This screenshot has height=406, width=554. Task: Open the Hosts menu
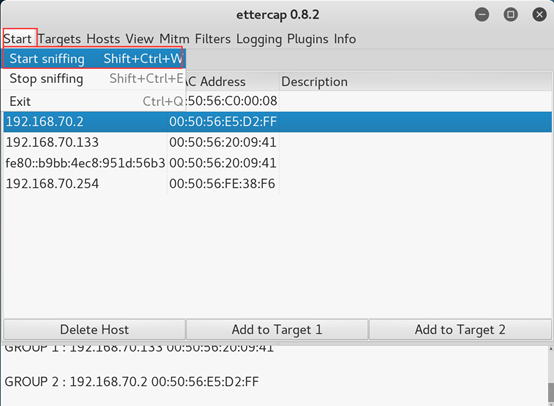(103, 39)
